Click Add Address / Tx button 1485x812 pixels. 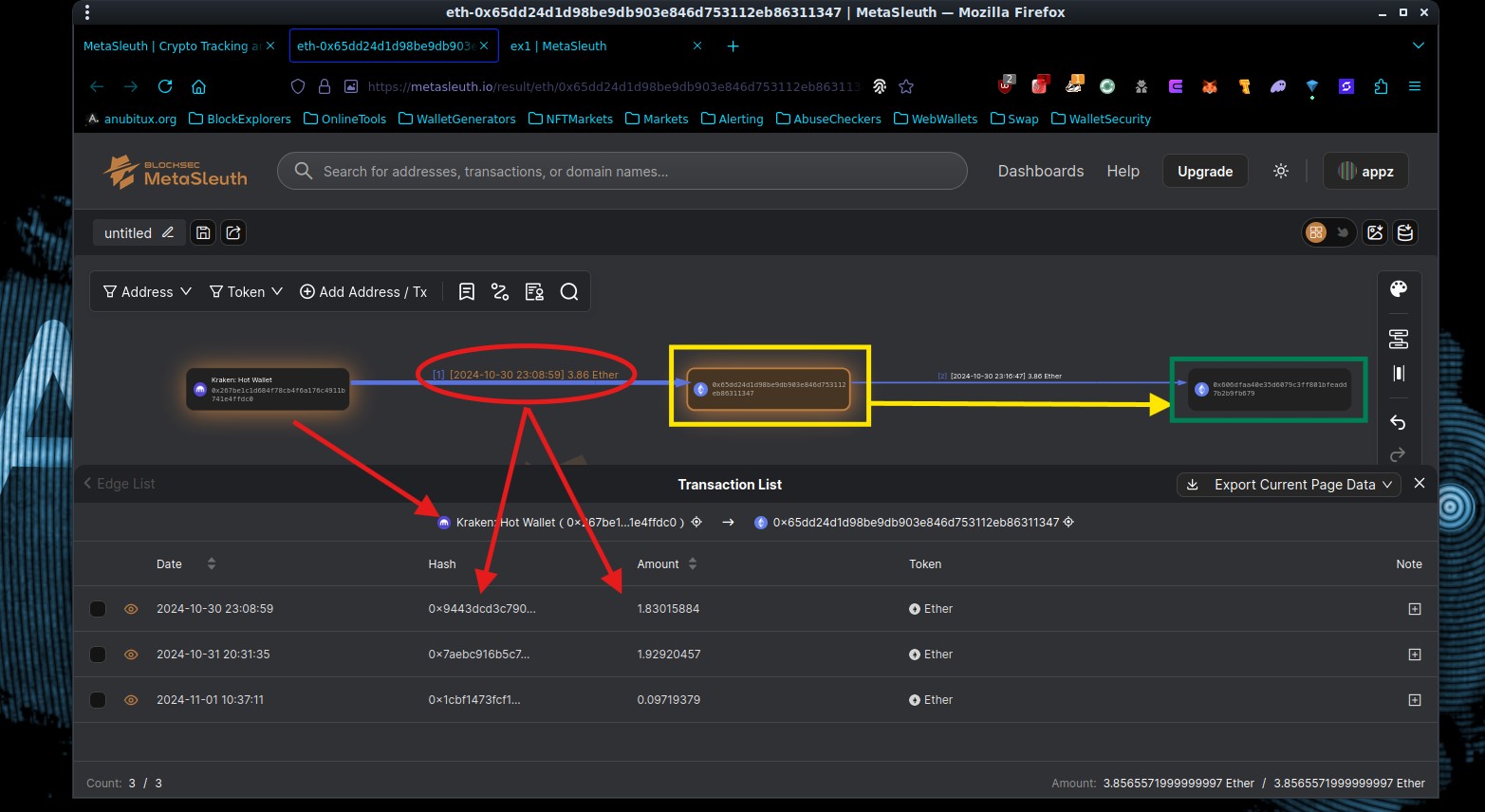click(x=363, y=292)
